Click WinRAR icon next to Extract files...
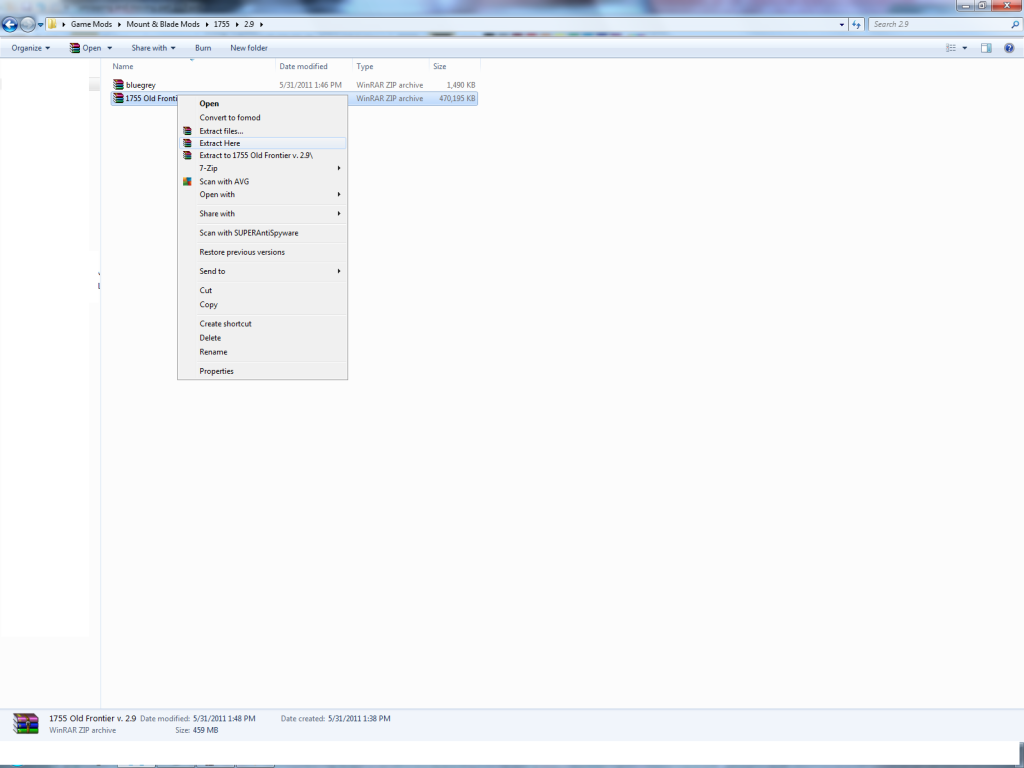The image size is (1024, 768). (x=187, y=131)
